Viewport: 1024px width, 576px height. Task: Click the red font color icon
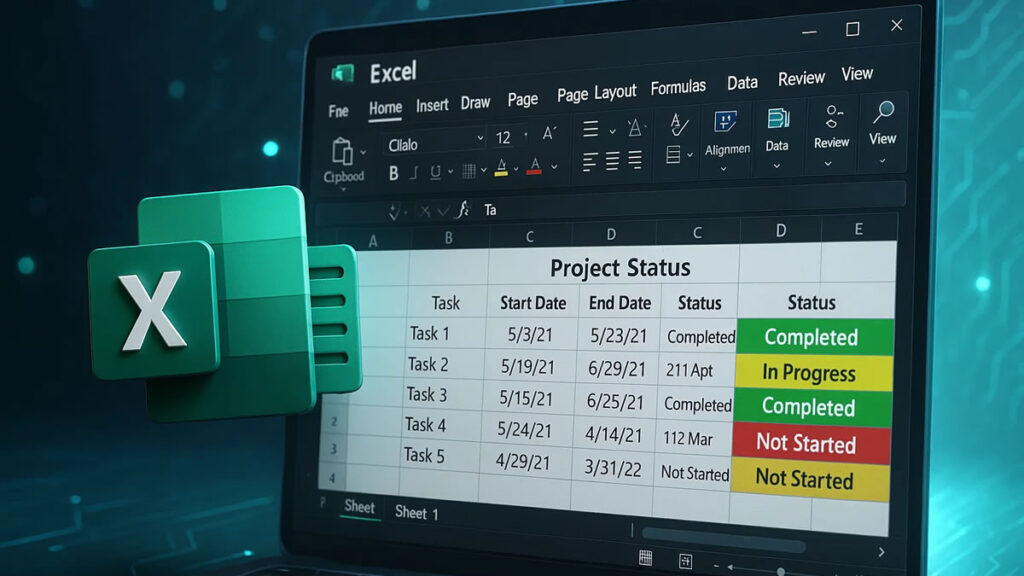coord(534,168)
